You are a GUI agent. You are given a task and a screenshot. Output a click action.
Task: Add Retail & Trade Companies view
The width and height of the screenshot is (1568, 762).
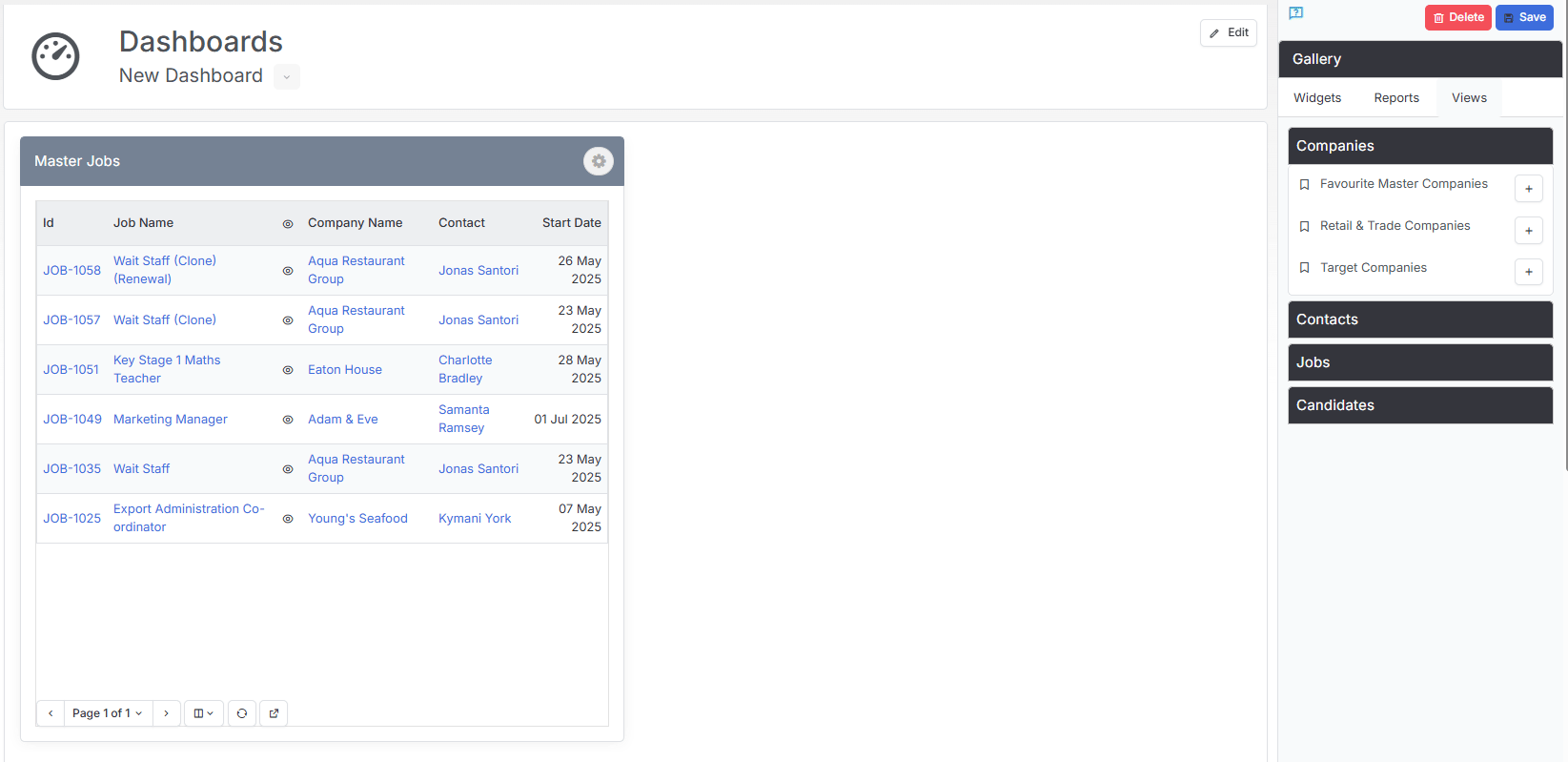tap(1529, 231)
